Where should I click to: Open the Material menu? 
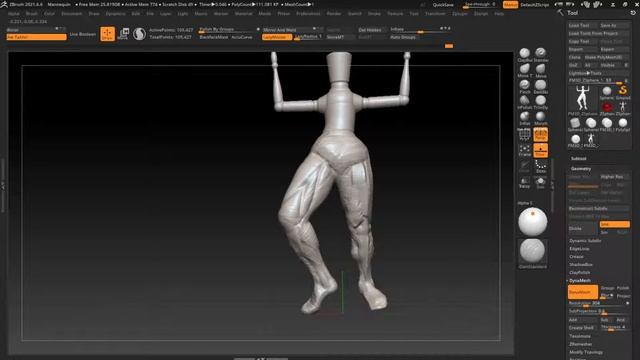tap(244, 13)
